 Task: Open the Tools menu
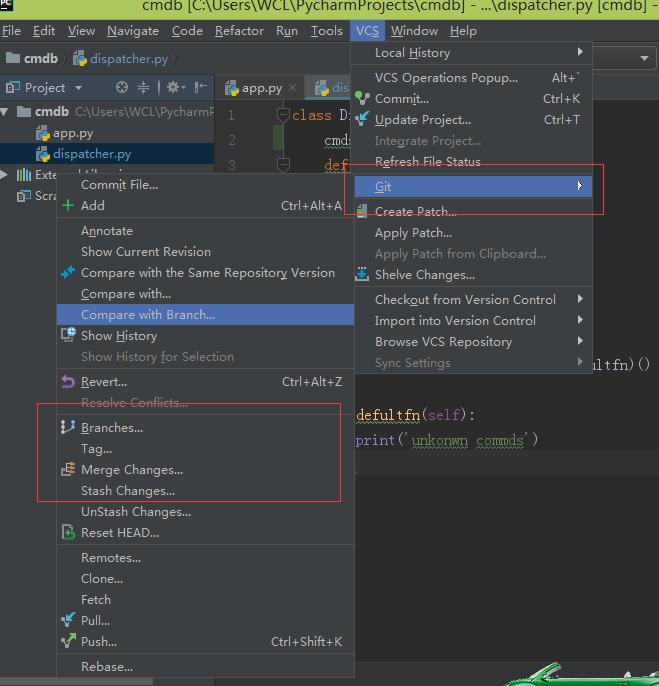pos(326,31)
